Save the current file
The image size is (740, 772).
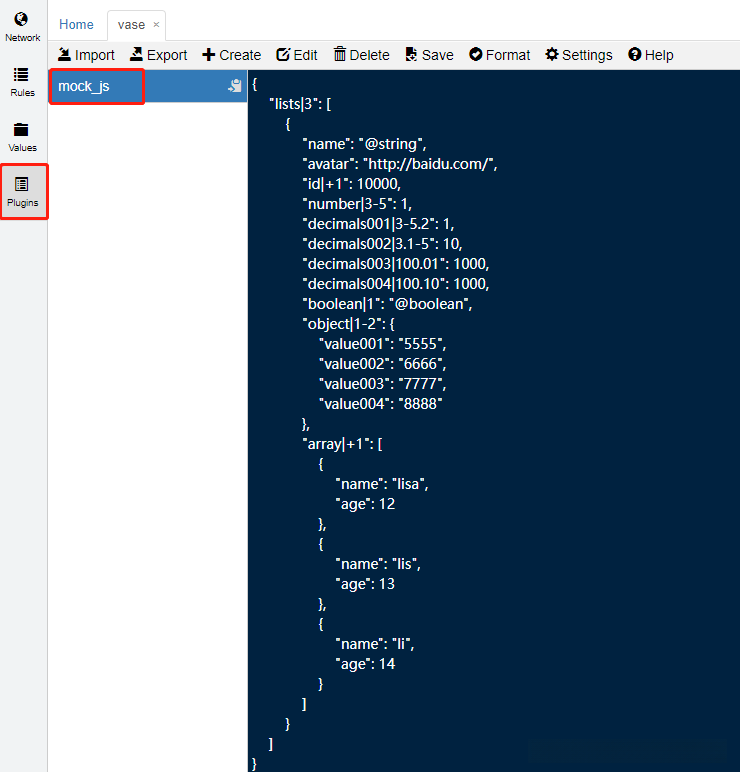[x=429, y=55]
